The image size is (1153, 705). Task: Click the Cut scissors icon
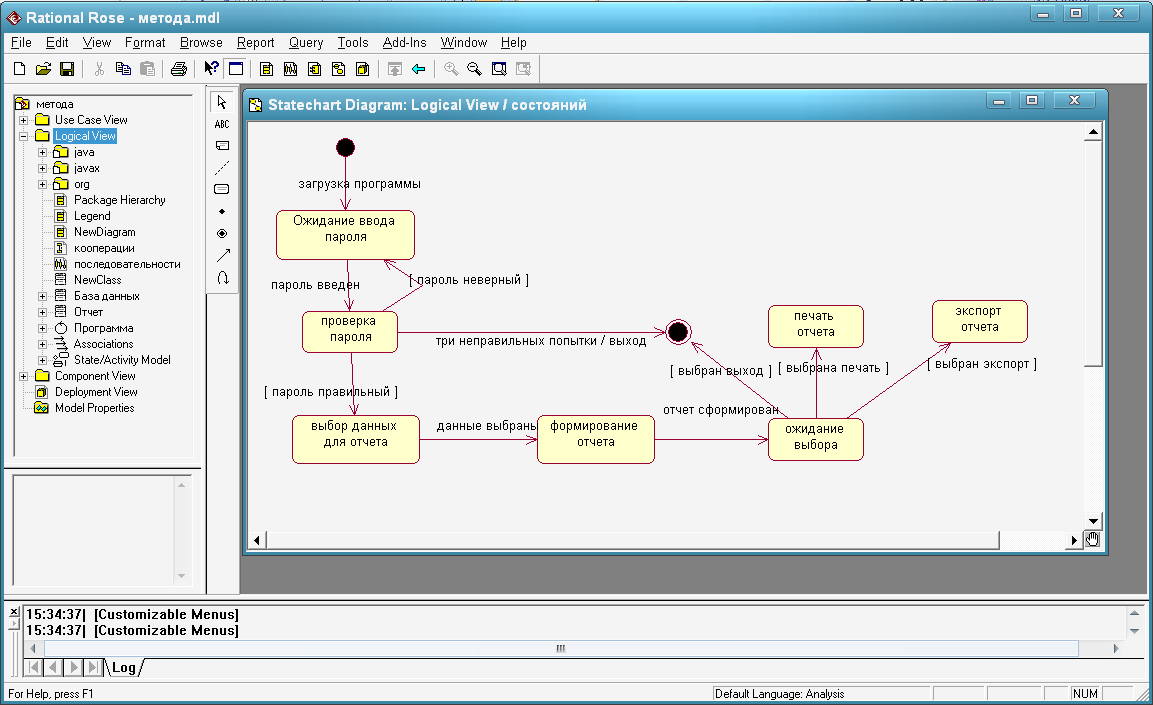click(x=99, y=69)
